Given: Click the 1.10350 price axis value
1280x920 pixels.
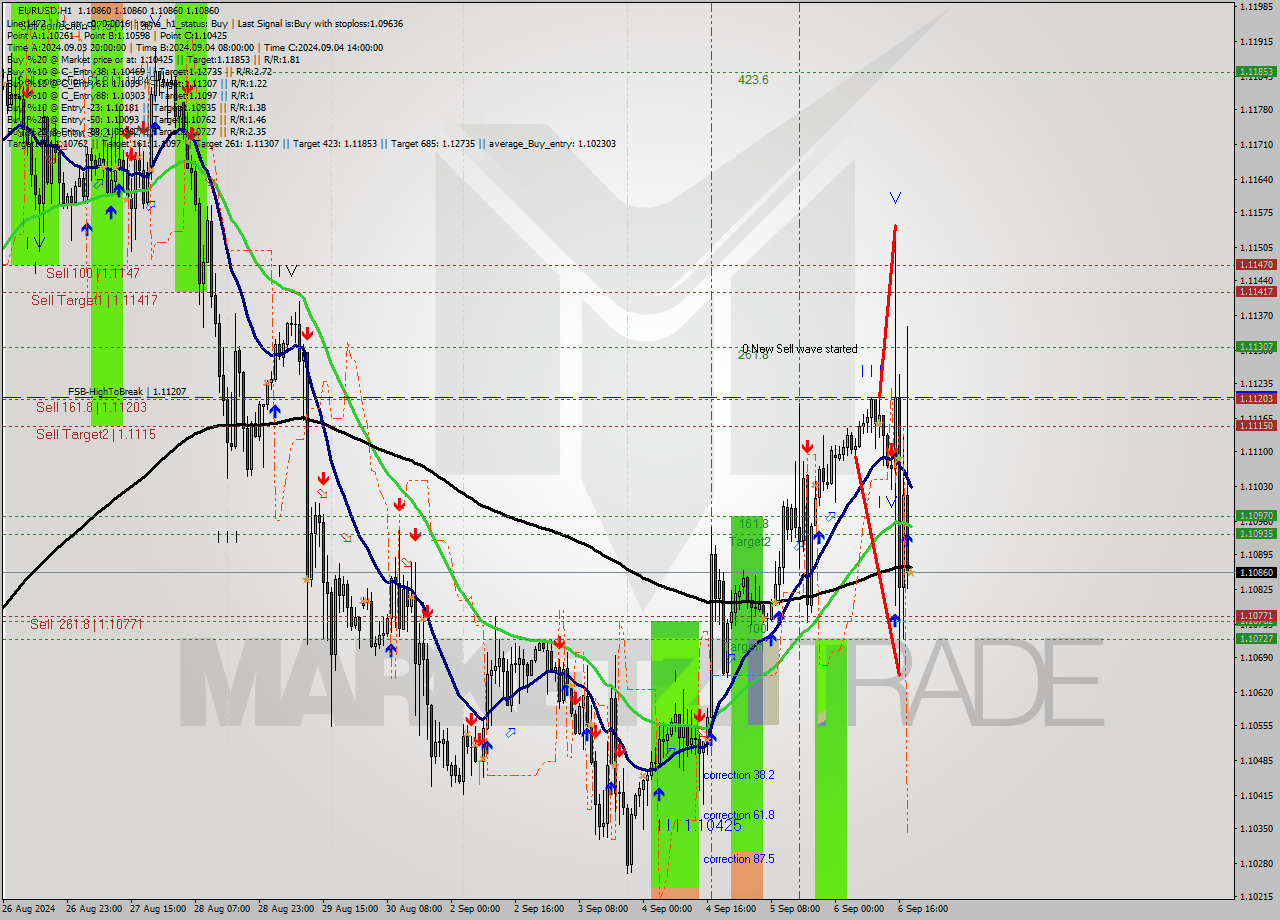Looking at the screenshot, I should tap(1256, 829).
